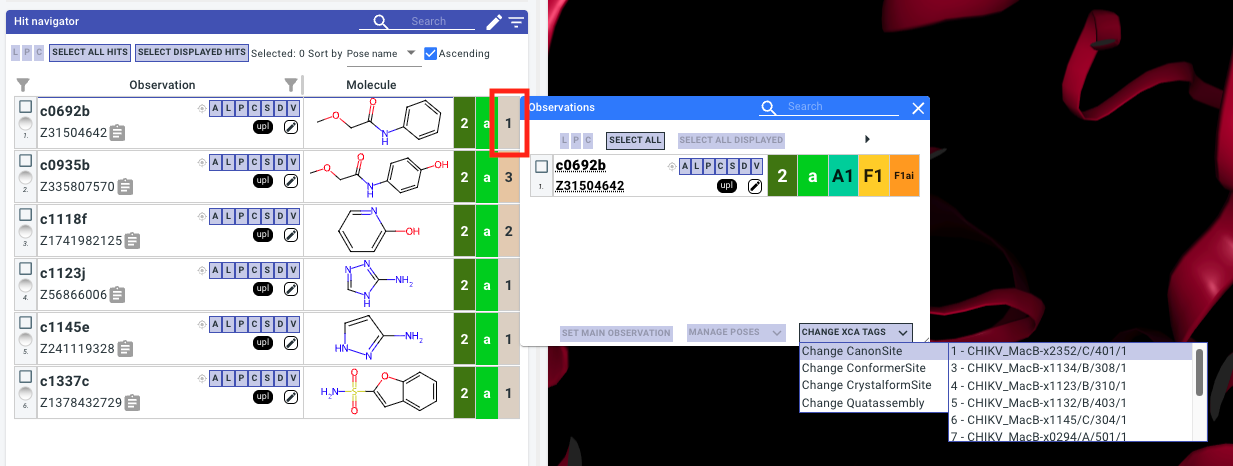The height and width of the screenshot is (466, 1233).
Task: Toggle the A button in c0935b row
Action: click(x=215, y=162)
